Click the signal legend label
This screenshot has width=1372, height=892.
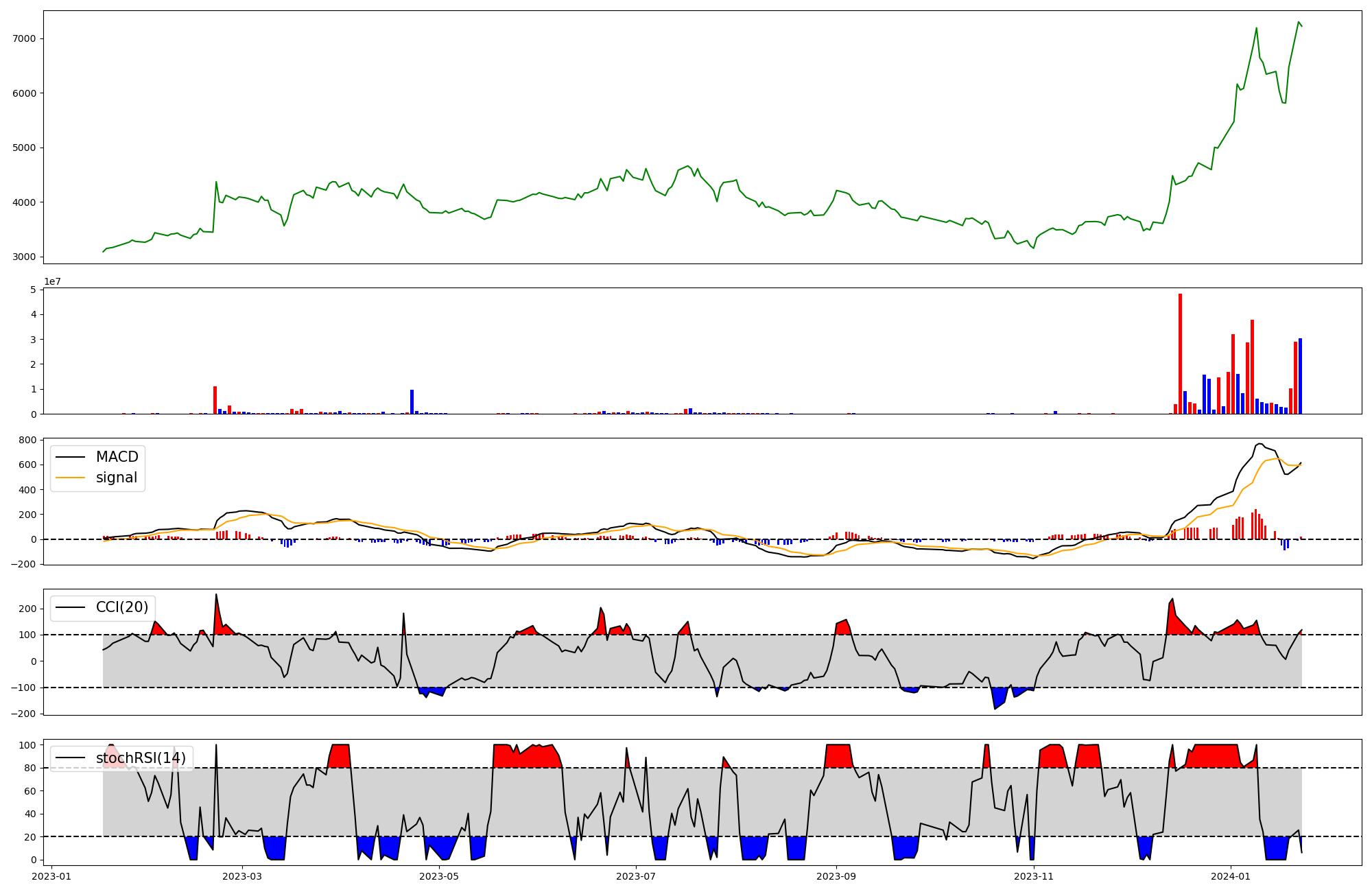[x=117, y=478]
